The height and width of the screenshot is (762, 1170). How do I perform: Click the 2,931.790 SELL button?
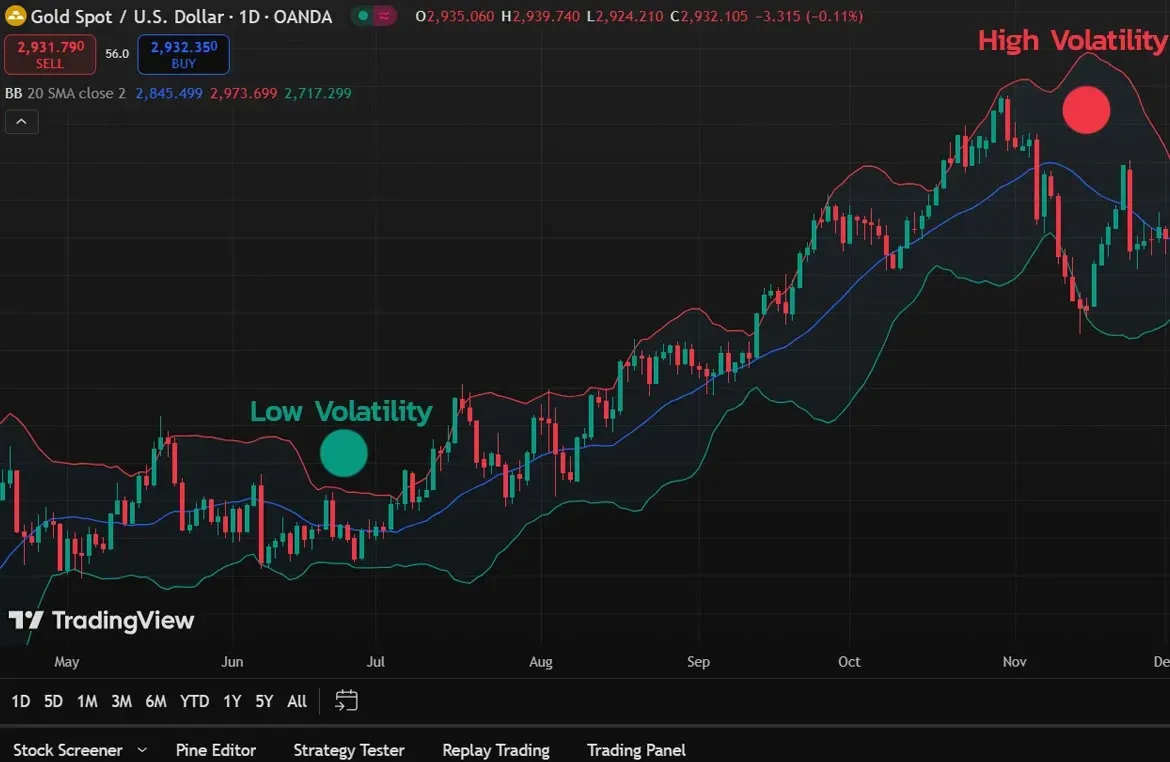(x=50, y=54)
